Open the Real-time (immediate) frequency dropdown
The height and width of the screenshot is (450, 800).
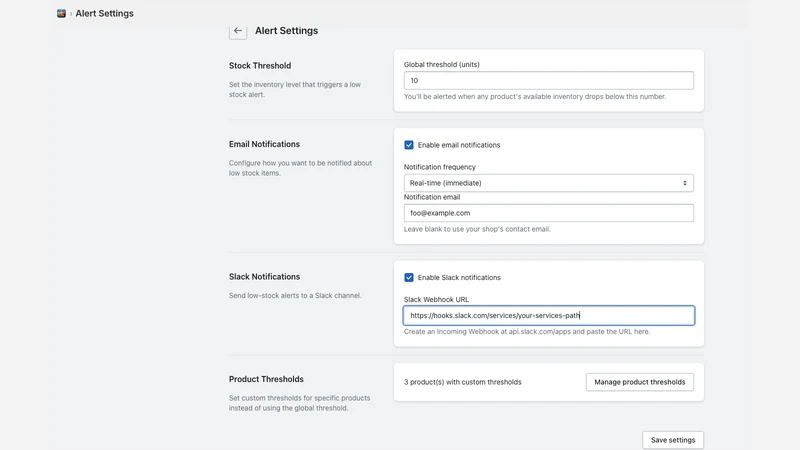(548, 183)
